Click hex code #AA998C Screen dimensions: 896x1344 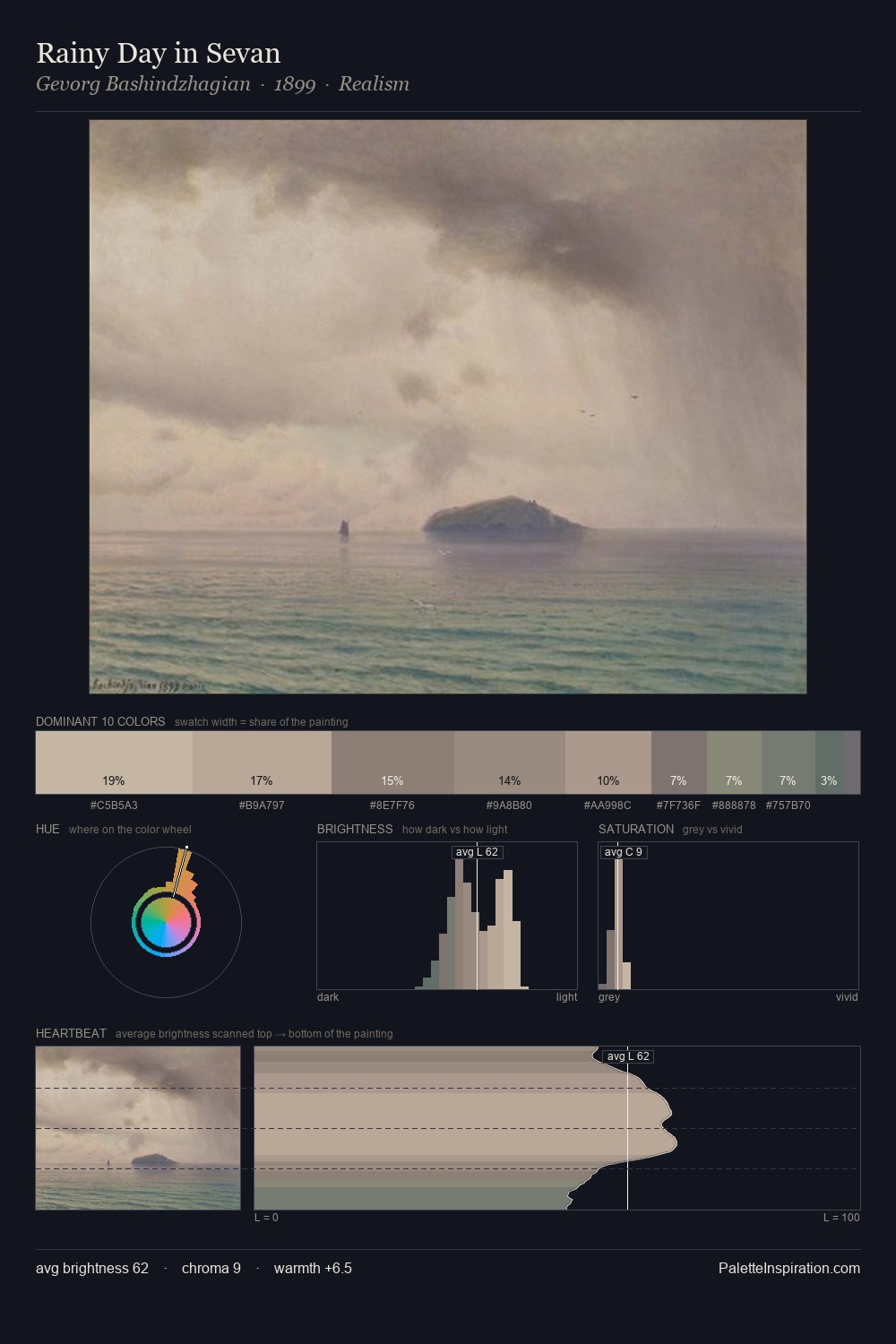[x=607, y=806]
